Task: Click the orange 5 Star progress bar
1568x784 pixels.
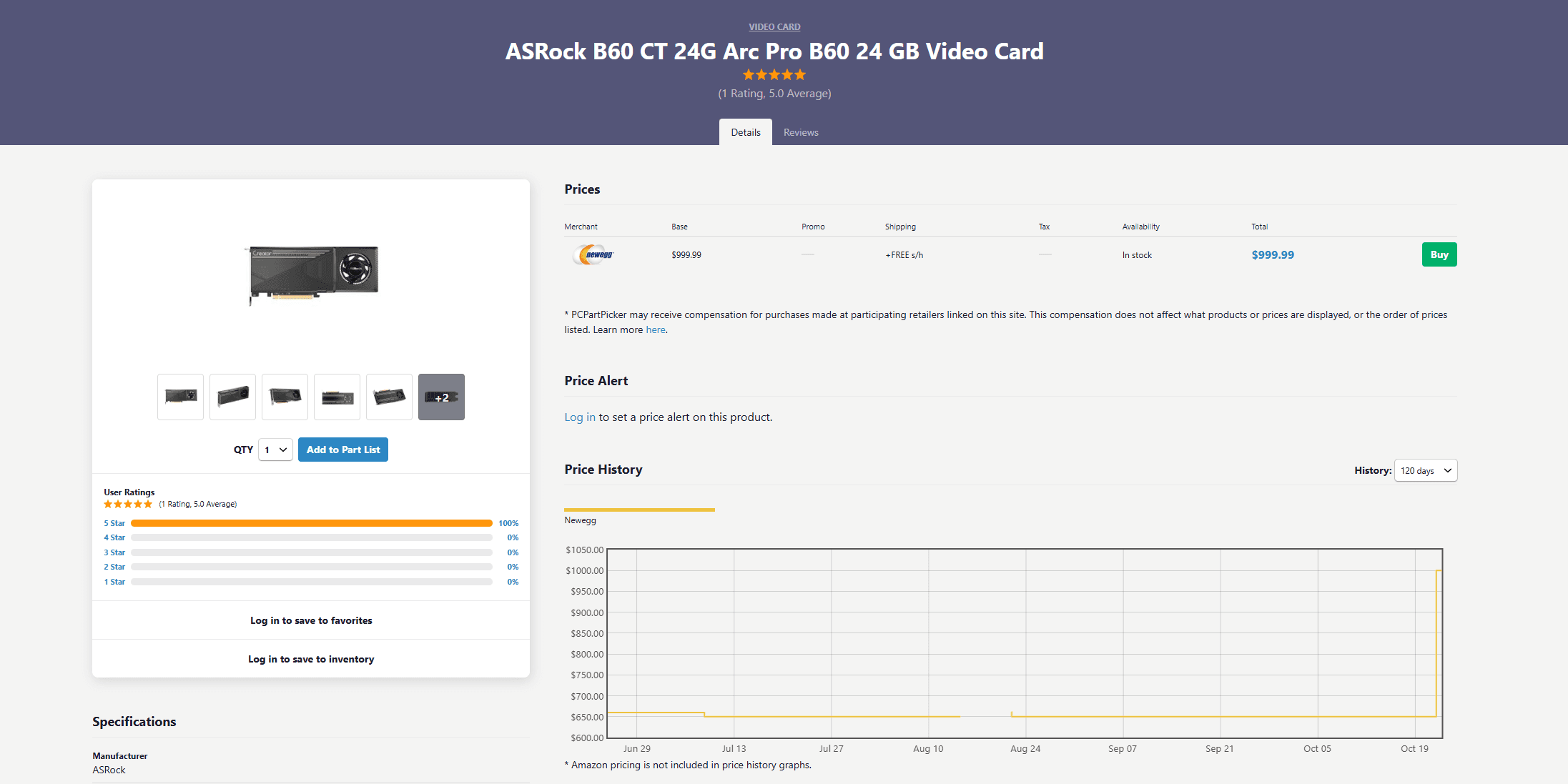Action: tap(312, 523)
